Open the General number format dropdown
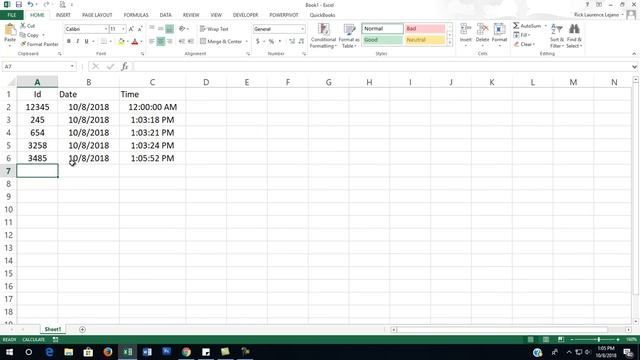Viewport: 640px width, 360px height. click(302, 29)
